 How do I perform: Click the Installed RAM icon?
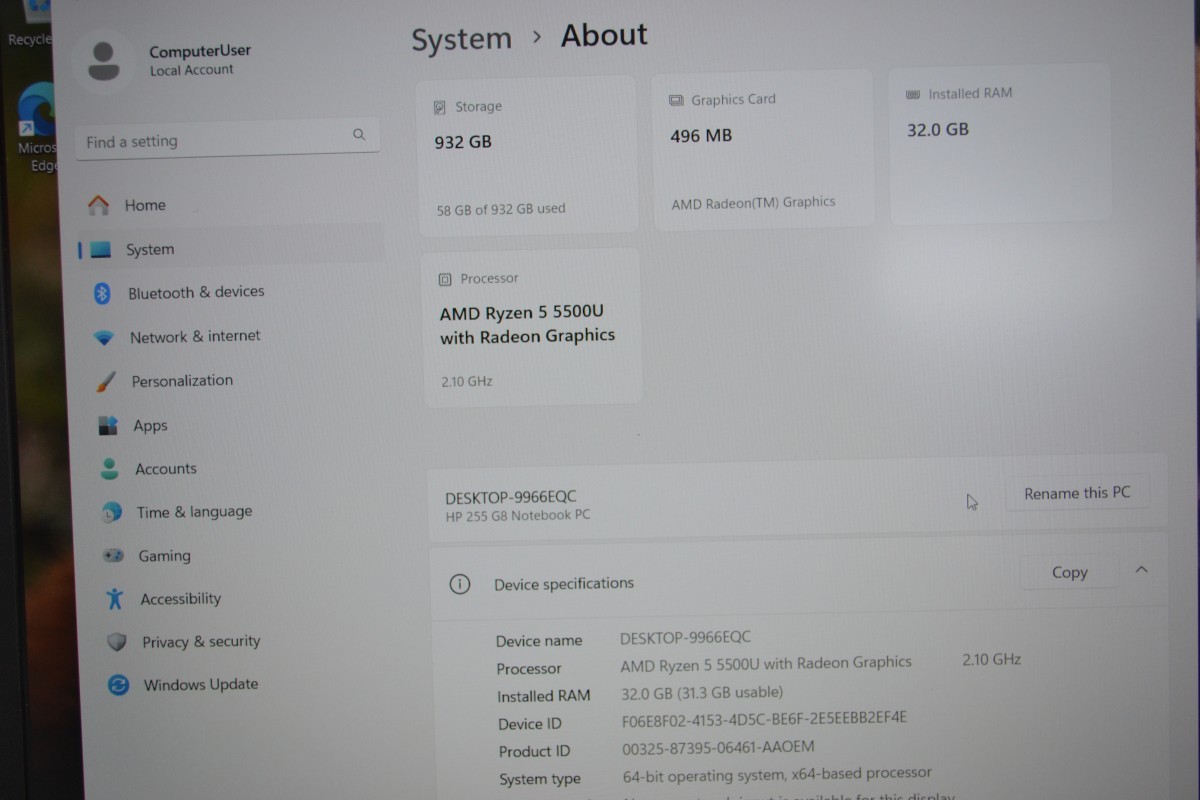tap(913, 94)
